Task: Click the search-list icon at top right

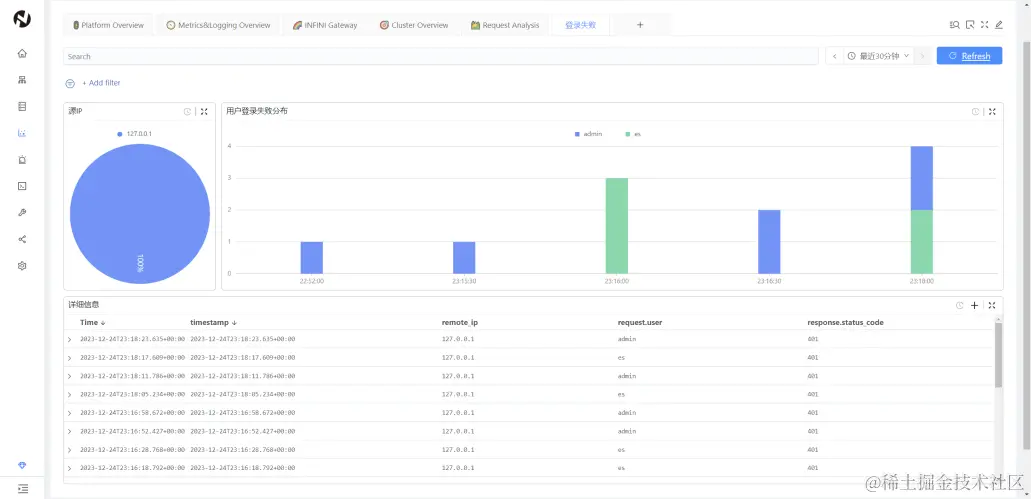Action: point(955,25)
